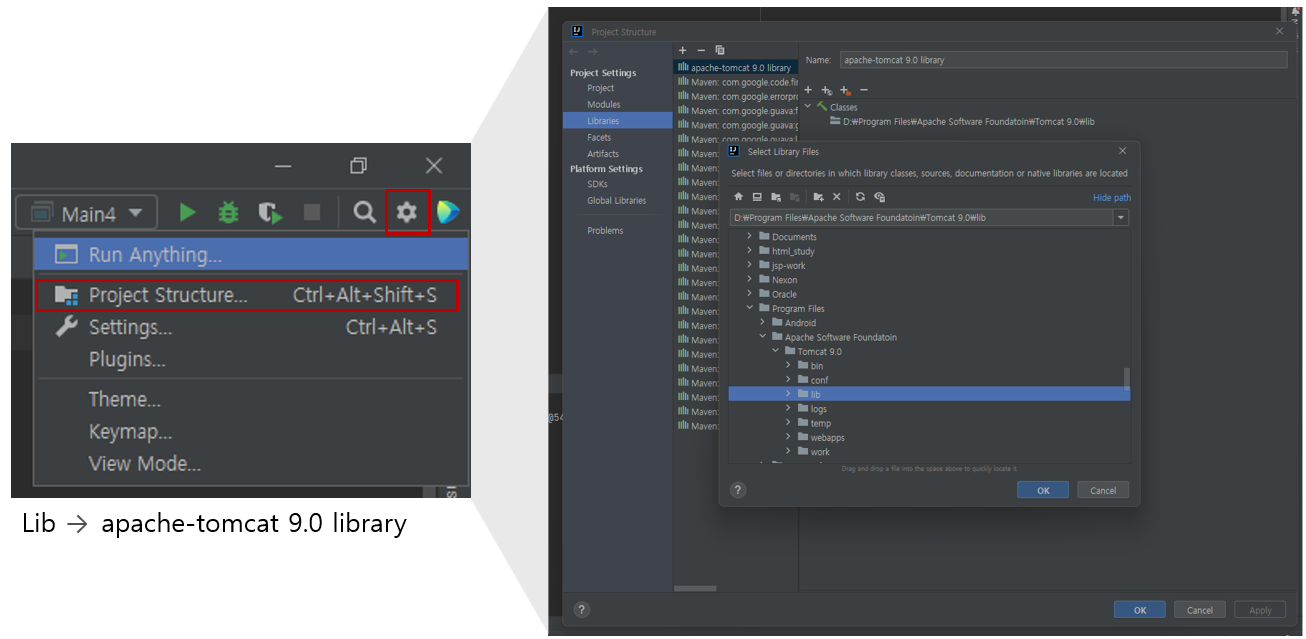1306x639 pixels.
Task: Refresh the file tree icon
Action: 860,197
